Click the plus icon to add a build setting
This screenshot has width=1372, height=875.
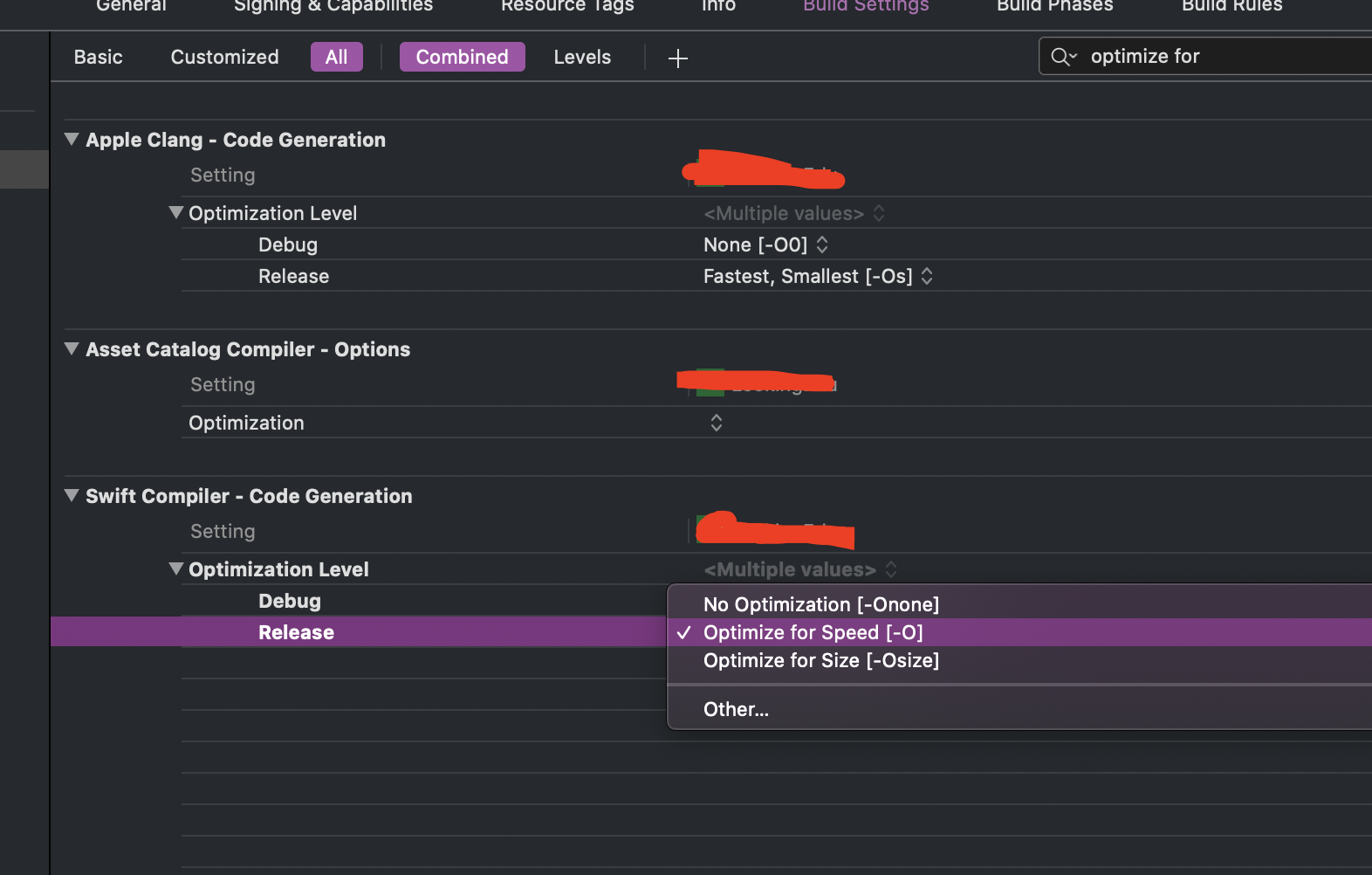point(677,58)
